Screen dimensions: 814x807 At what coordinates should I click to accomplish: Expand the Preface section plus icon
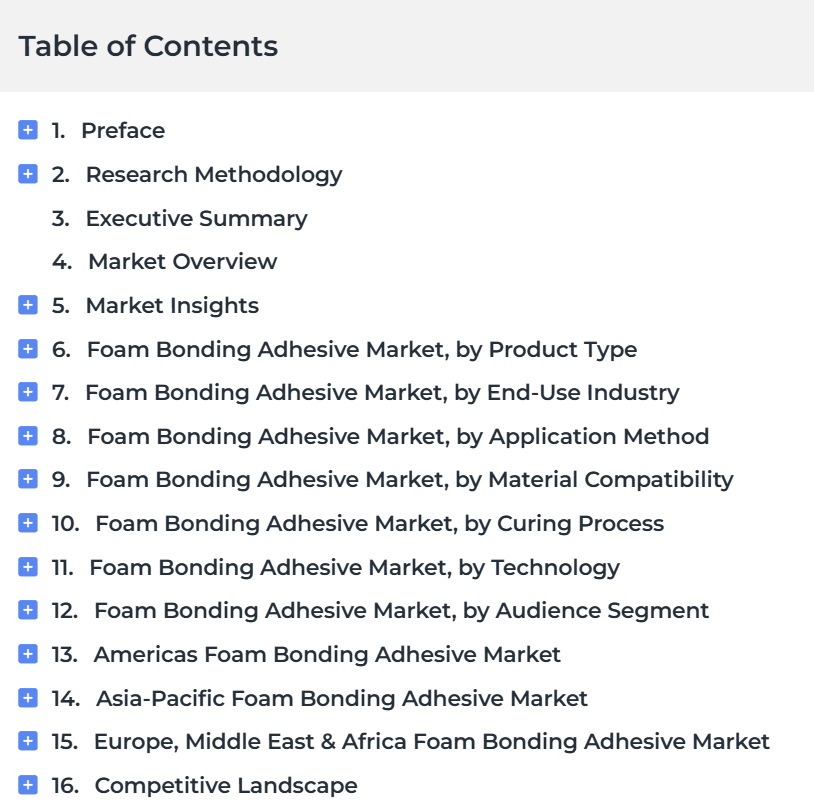28,130
